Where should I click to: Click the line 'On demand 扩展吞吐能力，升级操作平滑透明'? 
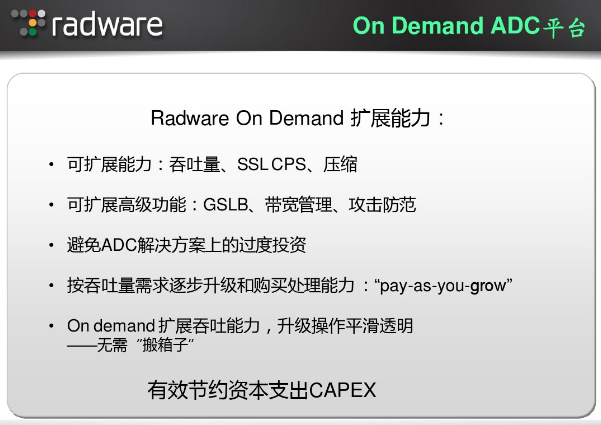pyautogui.click(x=240, y=326)
